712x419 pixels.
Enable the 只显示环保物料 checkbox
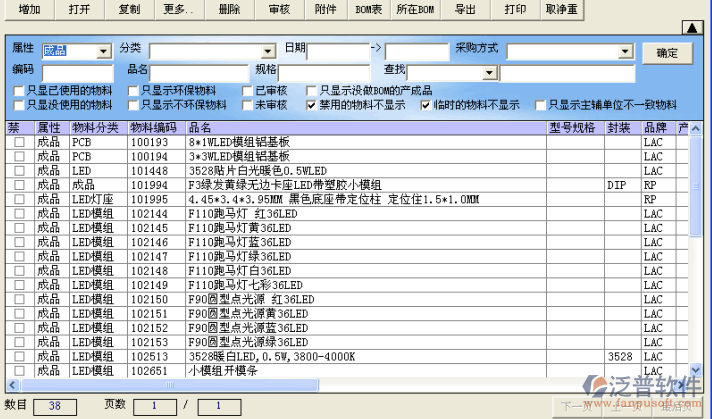[x=133, y=91]
